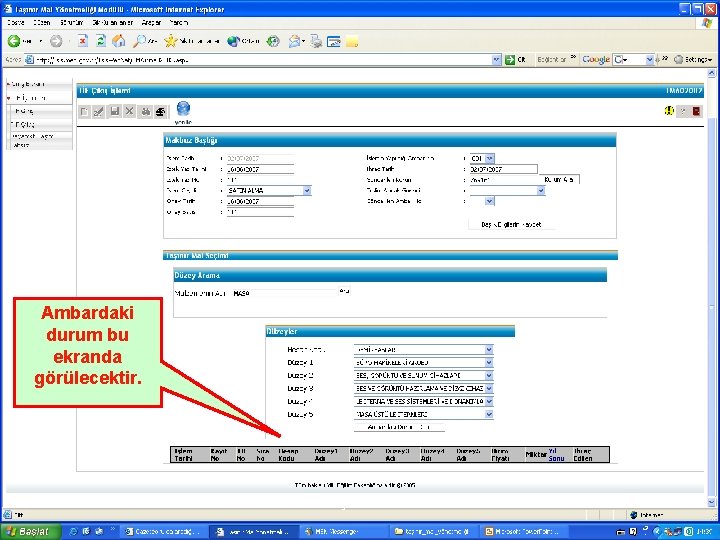Click the New record icon in form toolbar
This screenshot has width=720, height=540.
click(84, 112)
